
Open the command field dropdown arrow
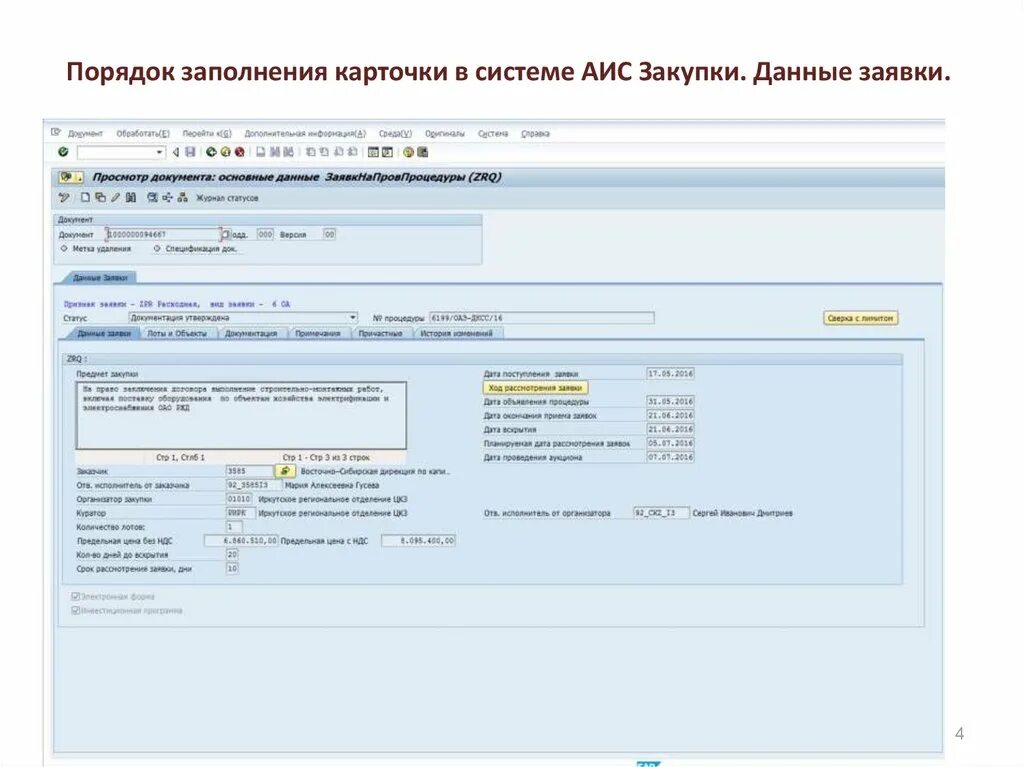159,152
